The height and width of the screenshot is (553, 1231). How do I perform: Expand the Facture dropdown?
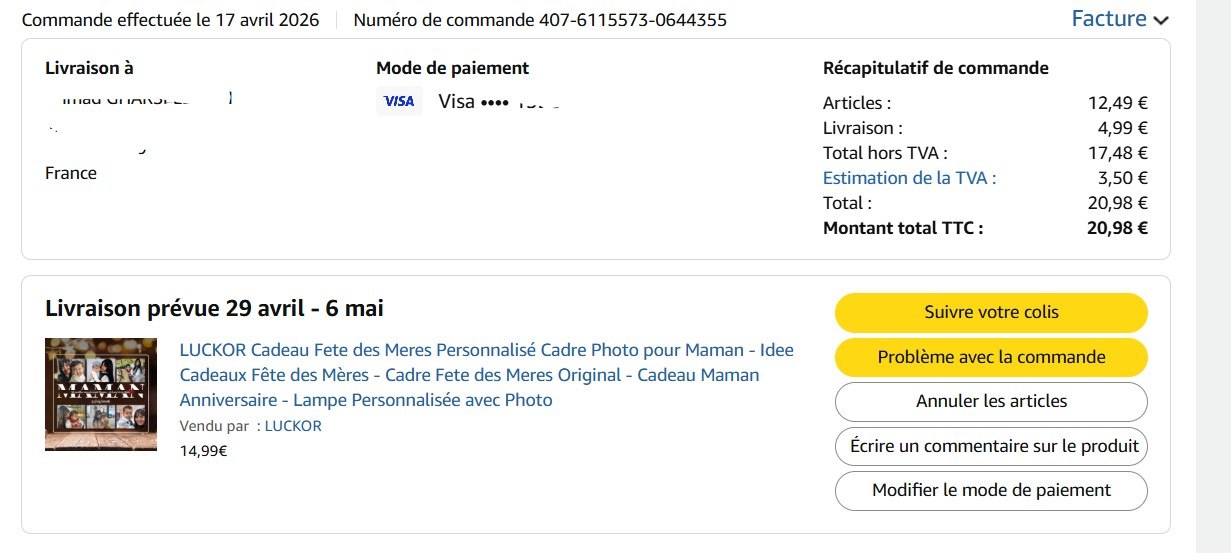(1119, 19)
